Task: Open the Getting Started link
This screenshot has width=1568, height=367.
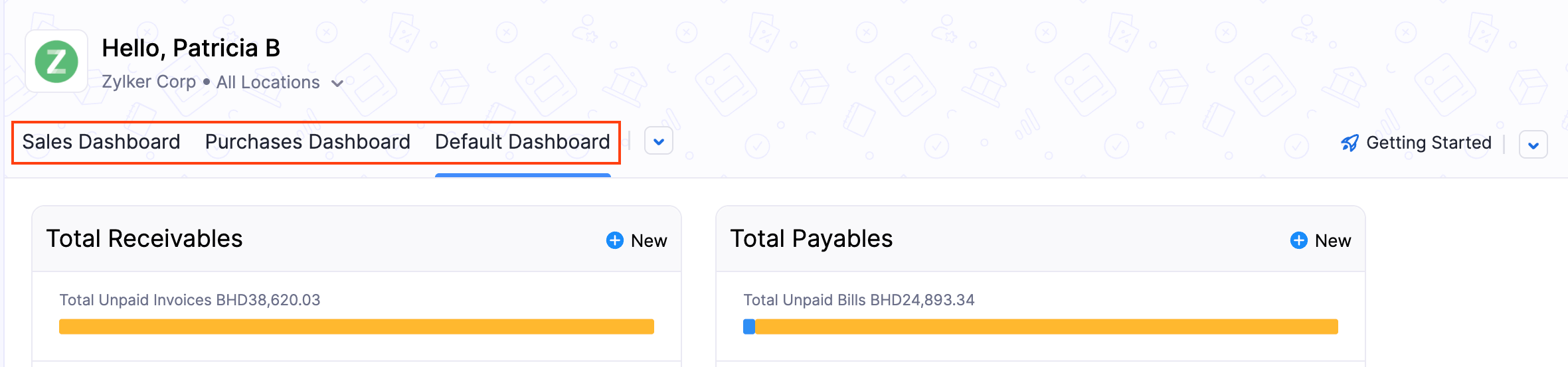Action: tap(1429, 143)
